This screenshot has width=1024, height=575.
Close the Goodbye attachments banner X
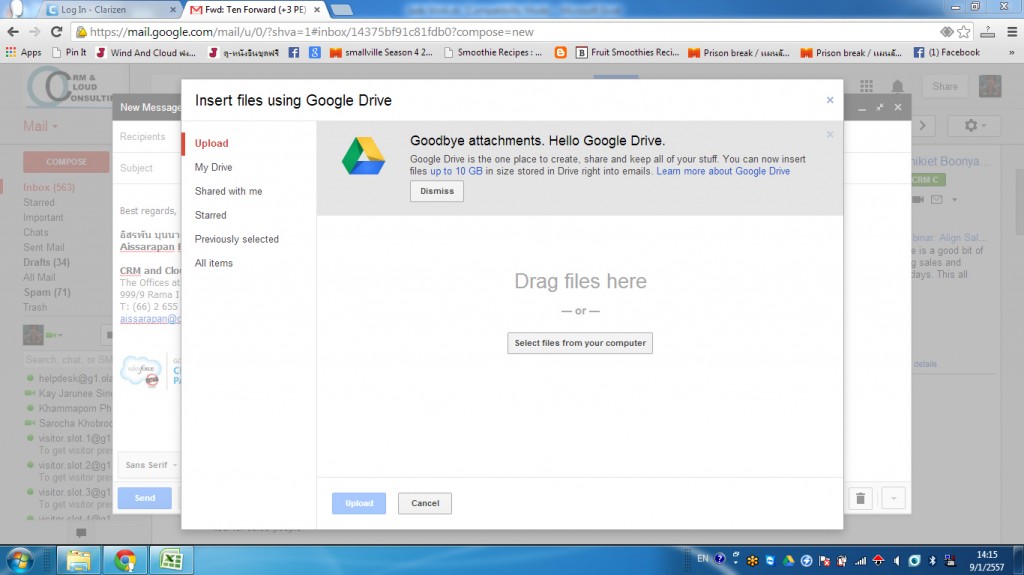pos(829,134)
